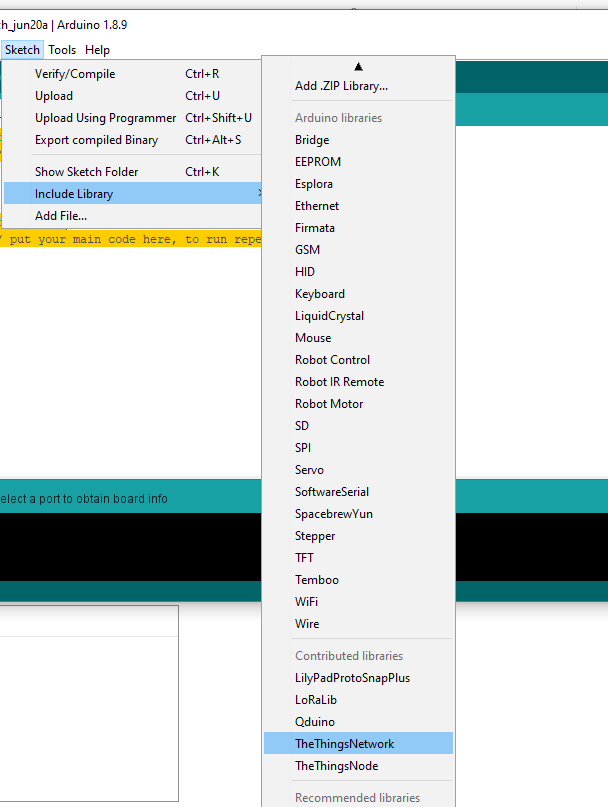Include the HID library
This screenshot has width=608, height=807.
click(358, 272)
